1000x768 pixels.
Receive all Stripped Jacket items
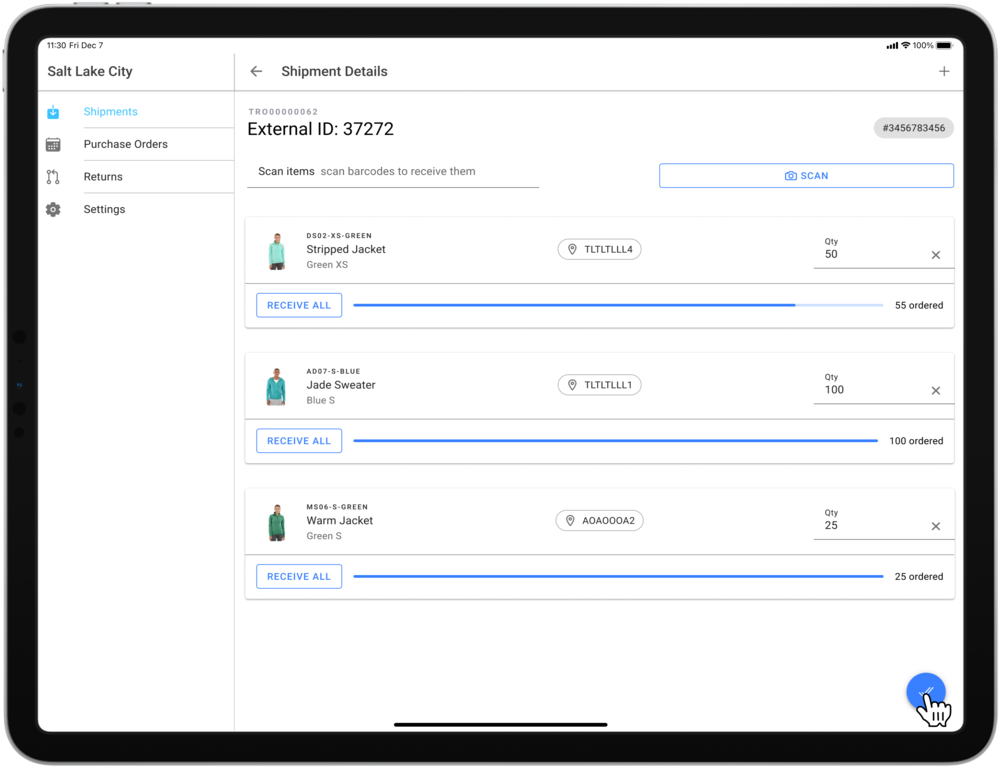click(x=298, y=305)
